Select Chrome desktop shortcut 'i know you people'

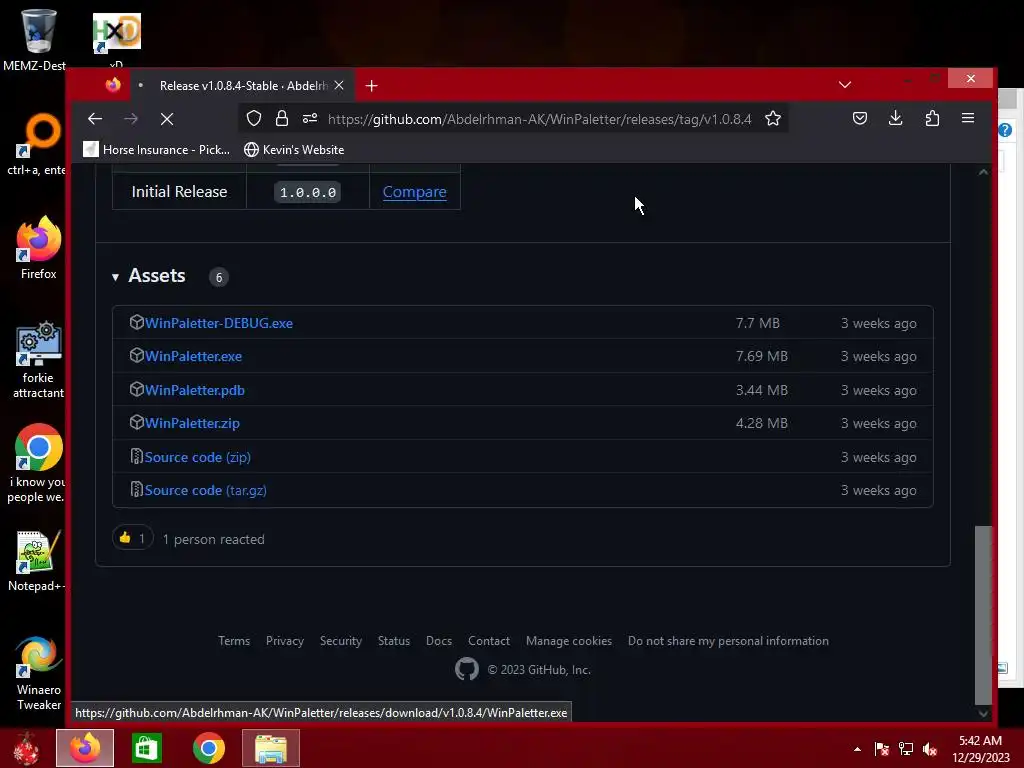pyautogui.click(x=37, y=464)
